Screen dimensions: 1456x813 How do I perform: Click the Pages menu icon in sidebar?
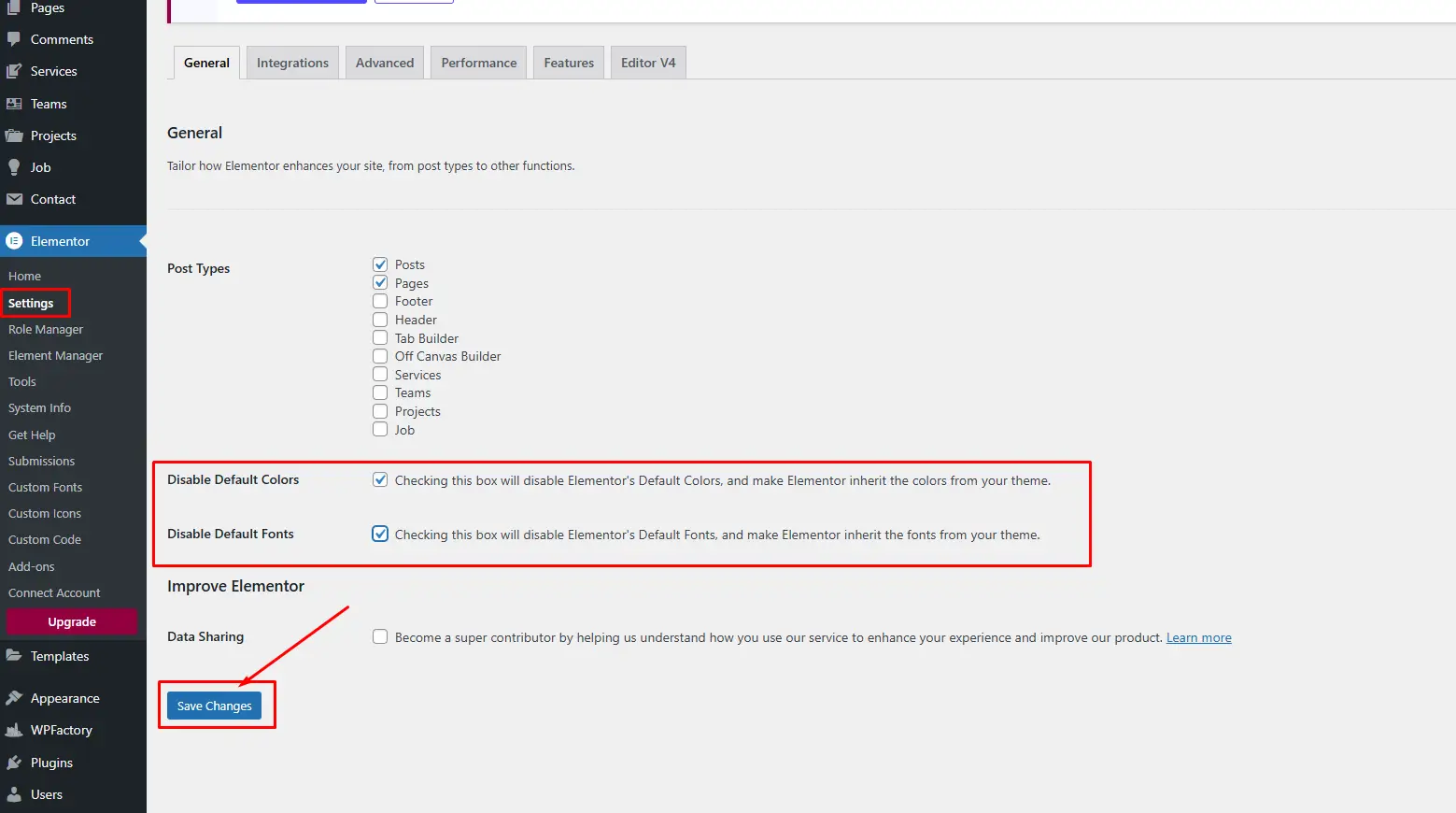14,7
